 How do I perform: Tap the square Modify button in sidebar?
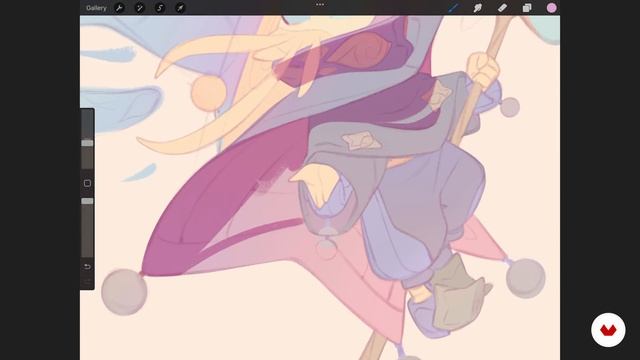[87, 183]
